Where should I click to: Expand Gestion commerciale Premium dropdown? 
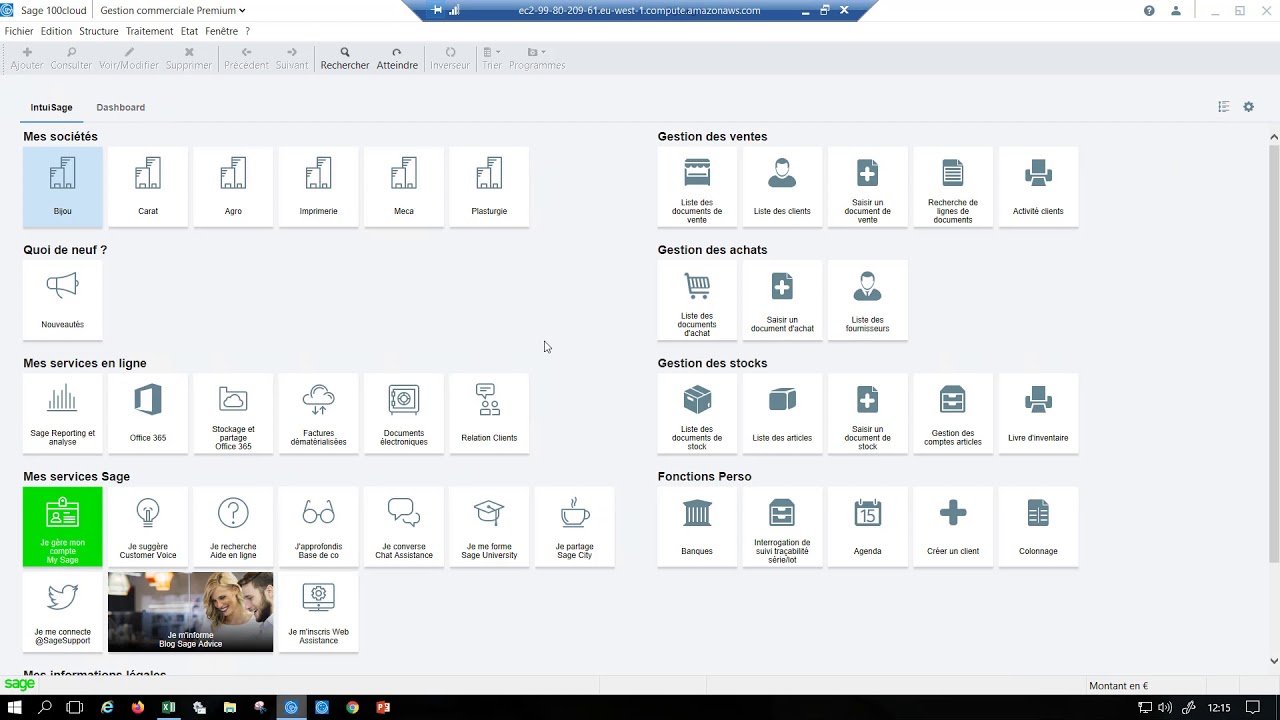point(173,10)
